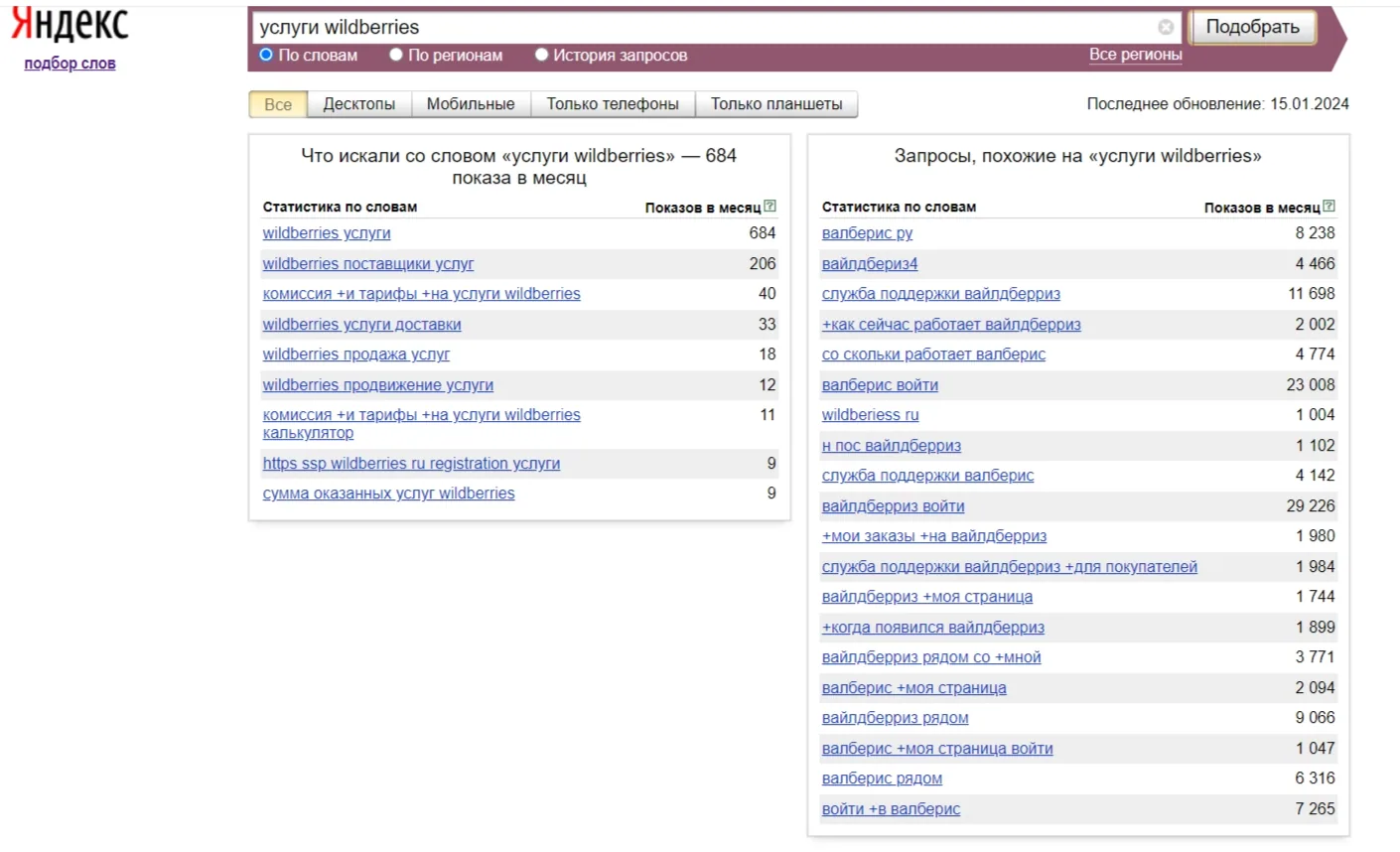The image size is (1400, 852).
Task: Open the 'н пос вайлдберриз' link
Action: click(892, 446)
